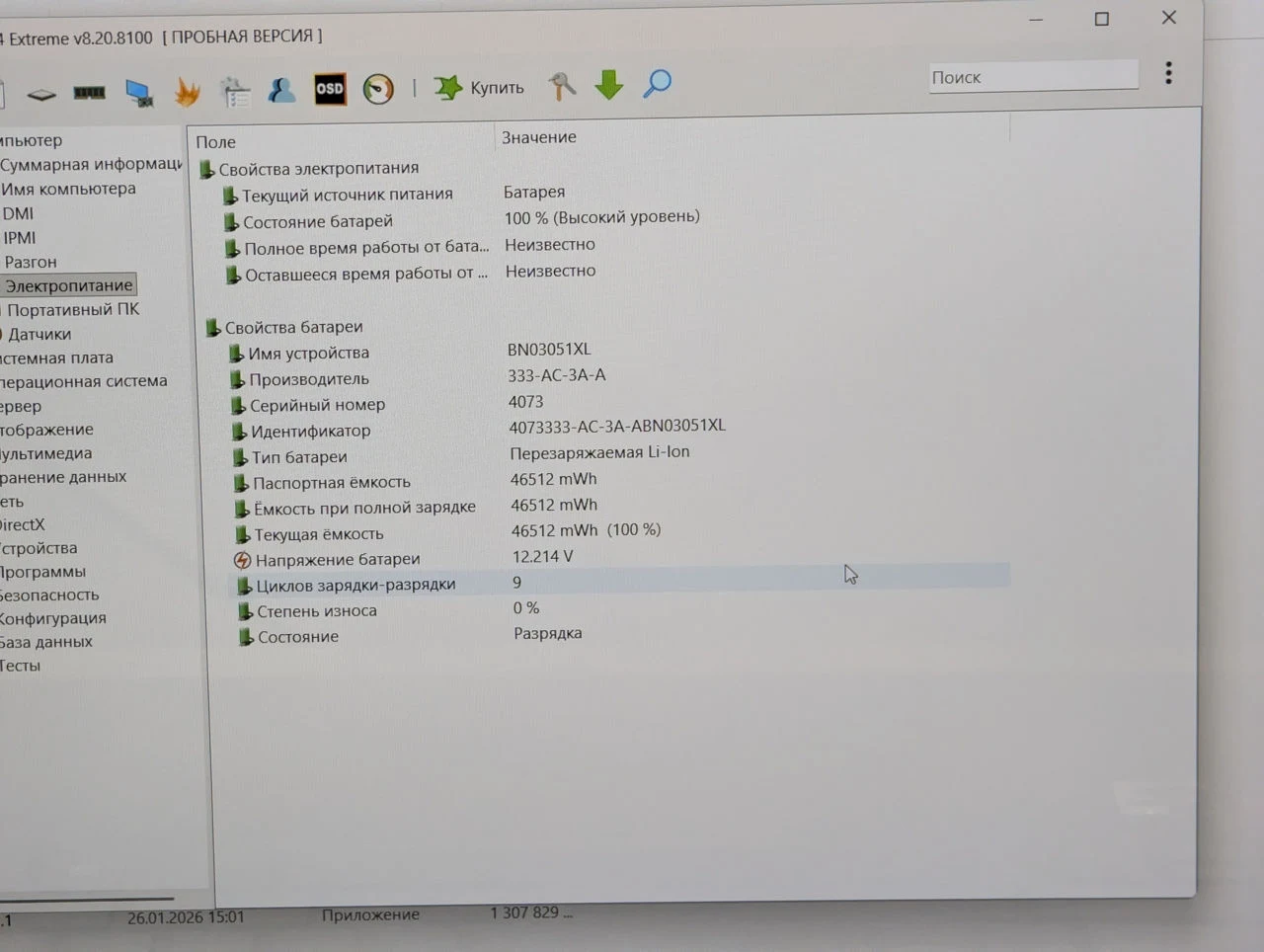Open the OSD panel icon

[330, 89]
